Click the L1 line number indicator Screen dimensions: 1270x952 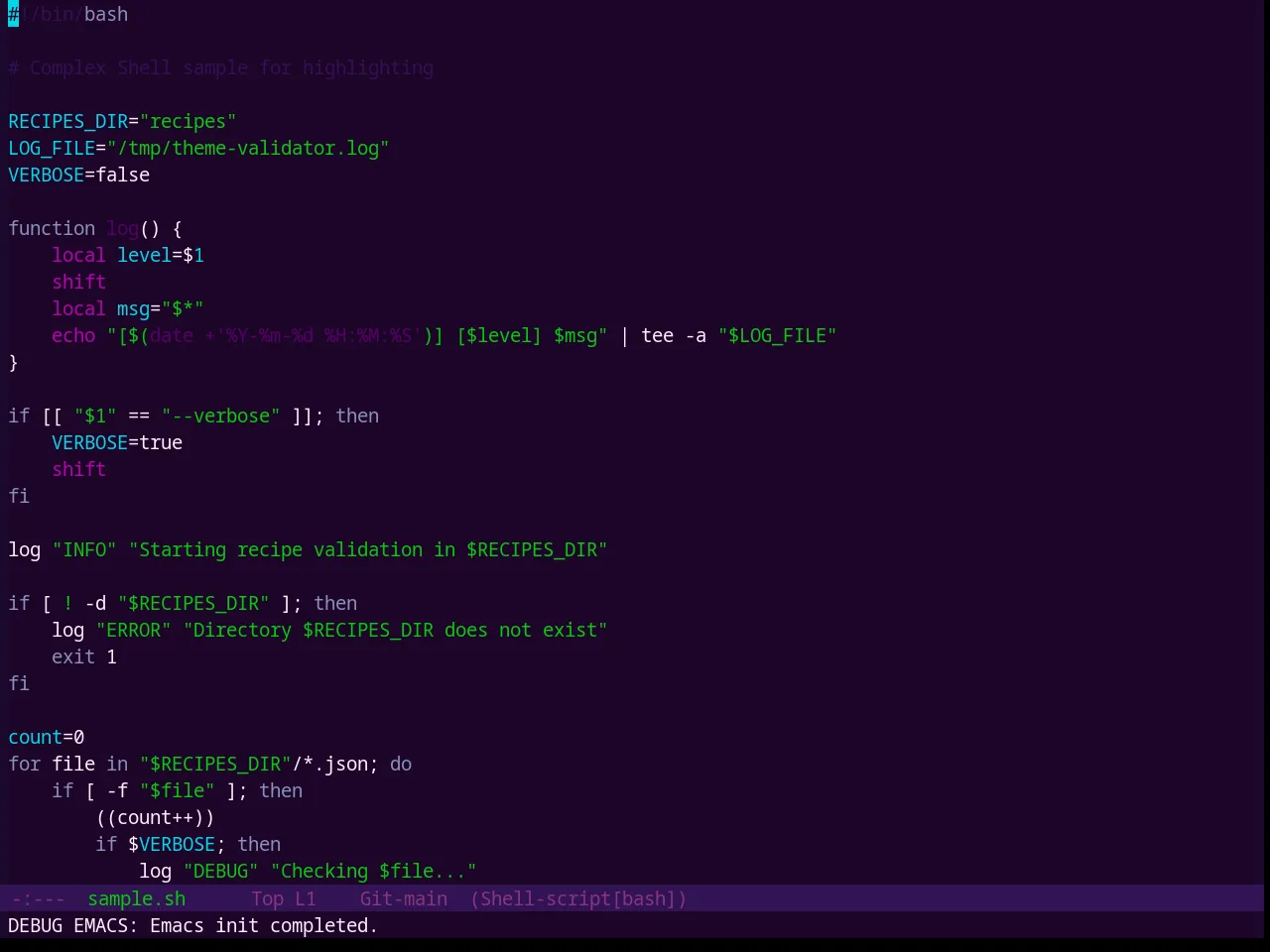[306, 898]
